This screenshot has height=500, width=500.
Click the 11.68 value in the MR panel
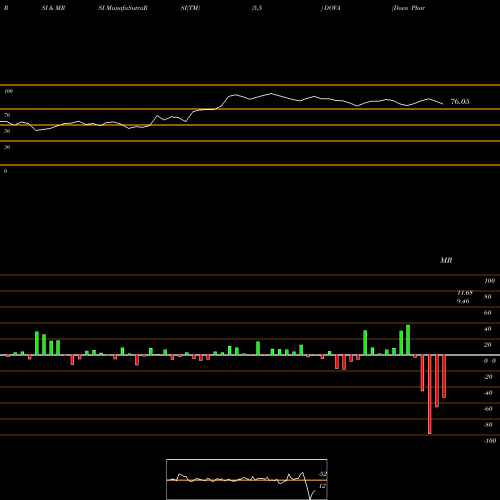(x=465, y=293)
